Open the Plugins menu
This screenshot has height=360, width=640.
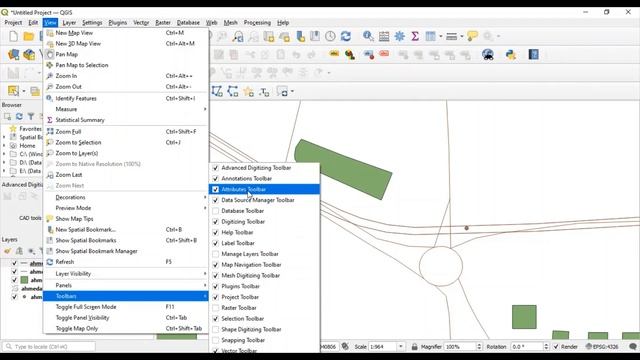[118, 23]
